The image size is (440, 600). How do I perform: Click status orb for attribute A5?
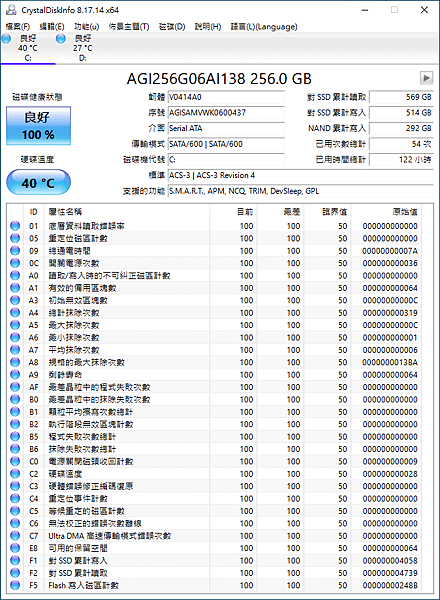point(15,325)
